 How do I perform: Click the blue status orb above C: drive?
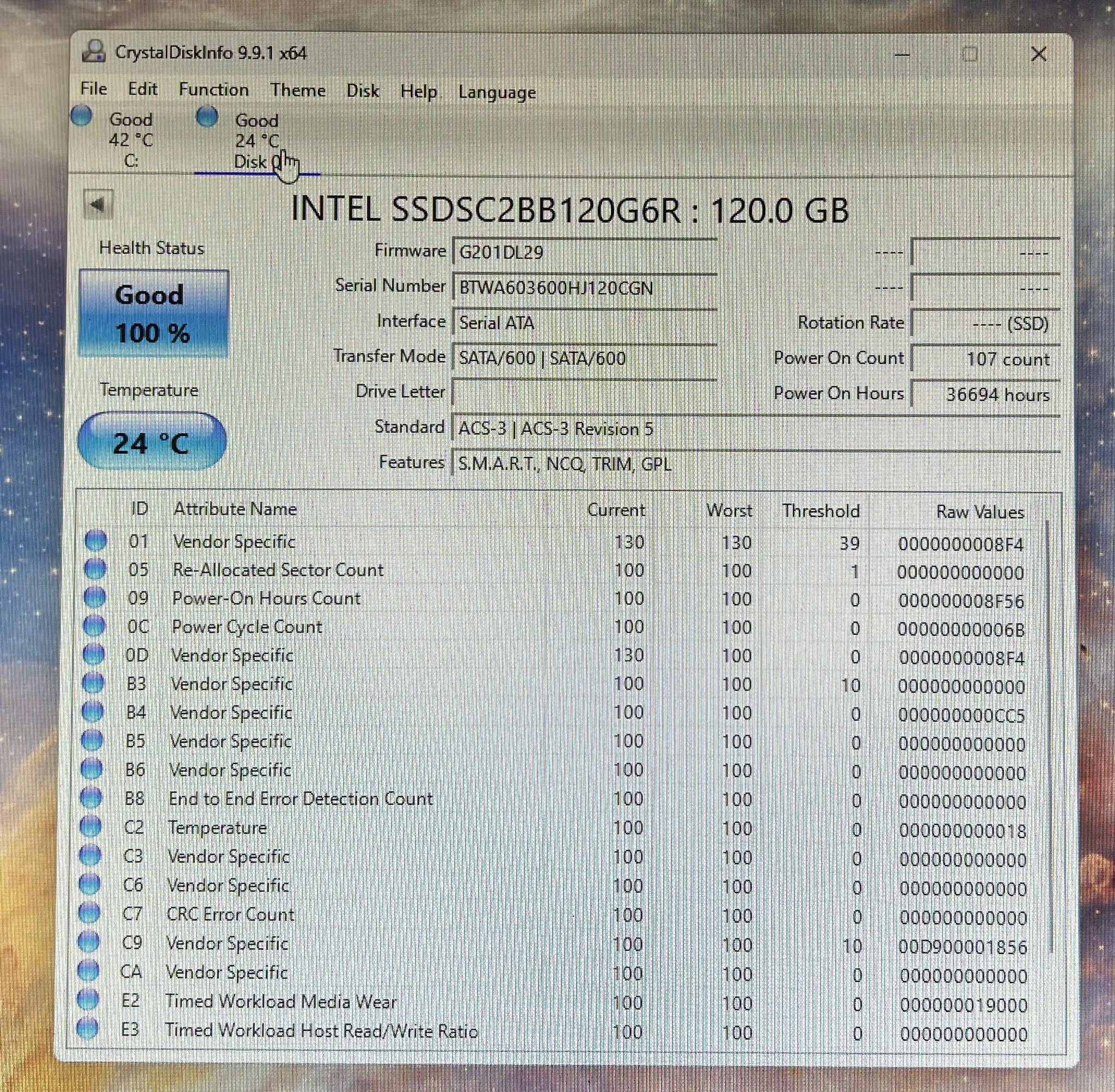click(x=82, y=115)
